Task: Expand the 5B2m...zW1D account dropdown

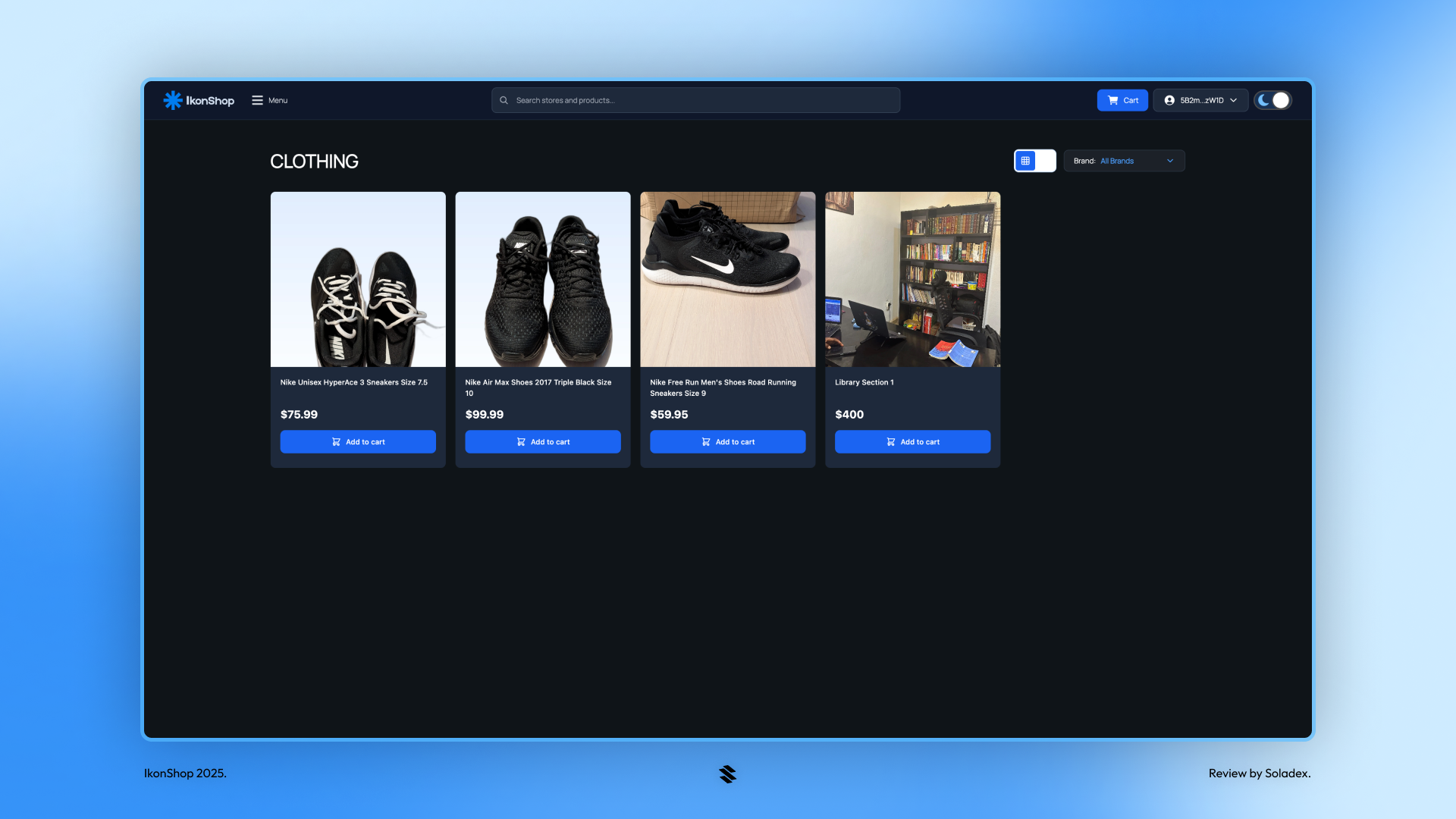Action: pyautogui.click(x=1200, y=100)
